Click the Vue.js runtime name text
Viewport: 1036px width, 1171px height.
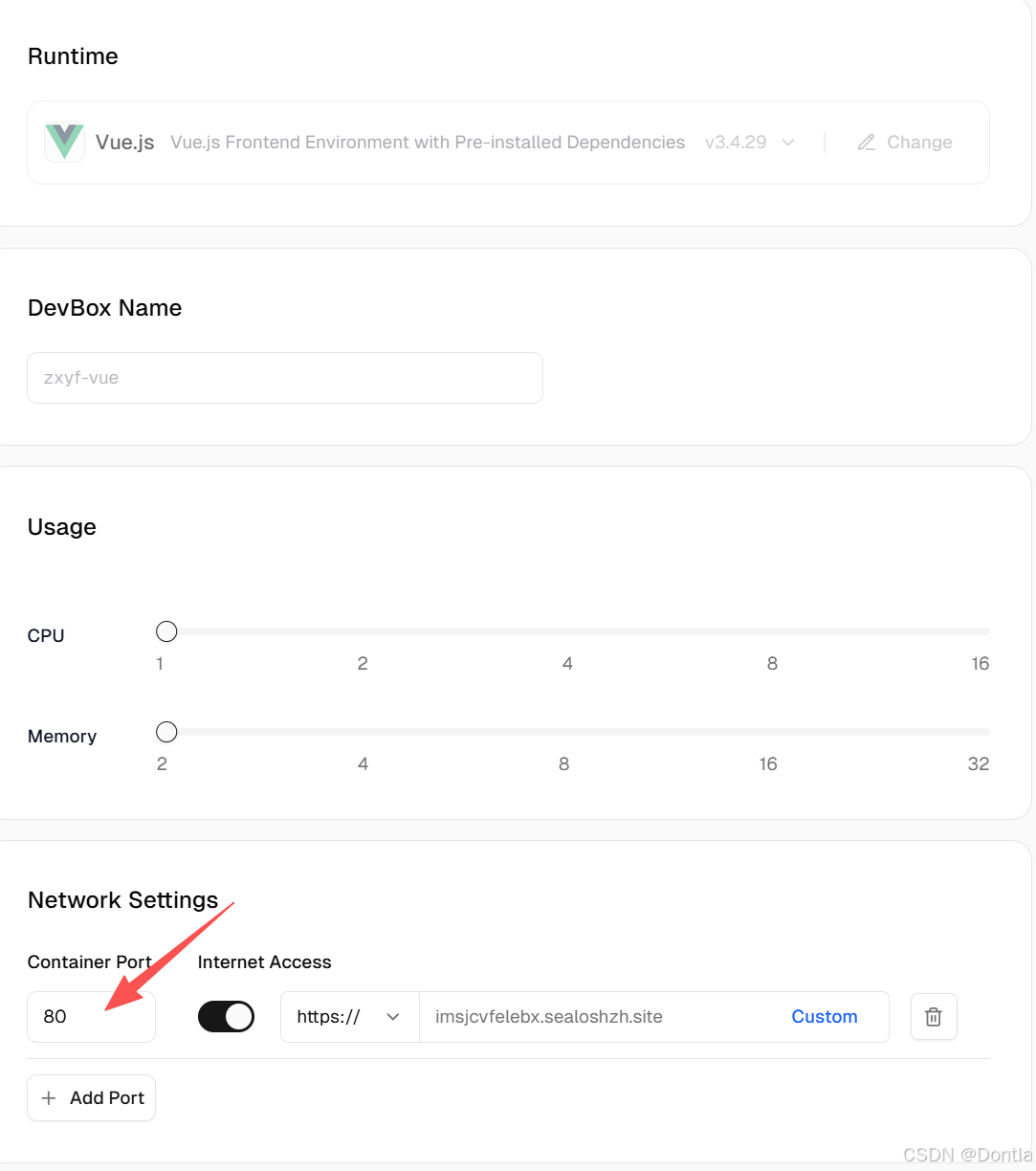[x=125, y=143]
